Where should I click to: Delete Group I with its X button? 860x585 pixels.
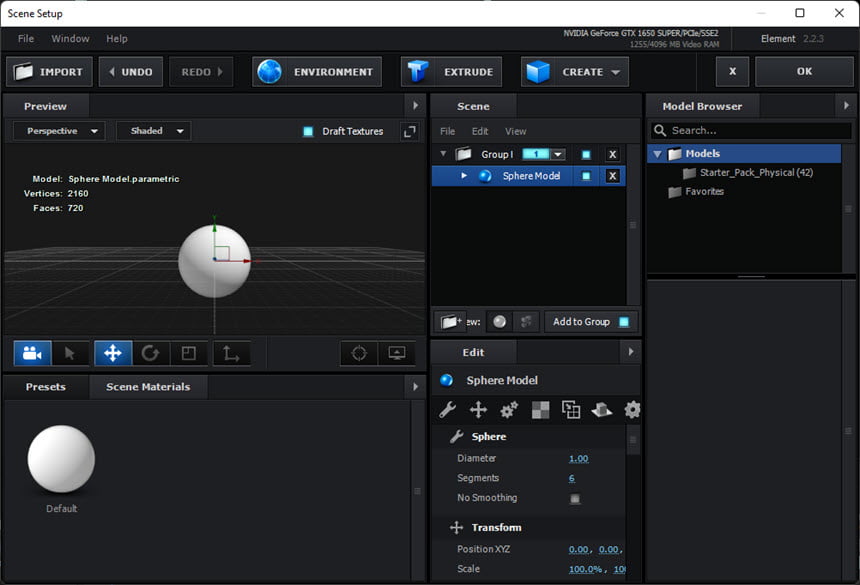613,155
